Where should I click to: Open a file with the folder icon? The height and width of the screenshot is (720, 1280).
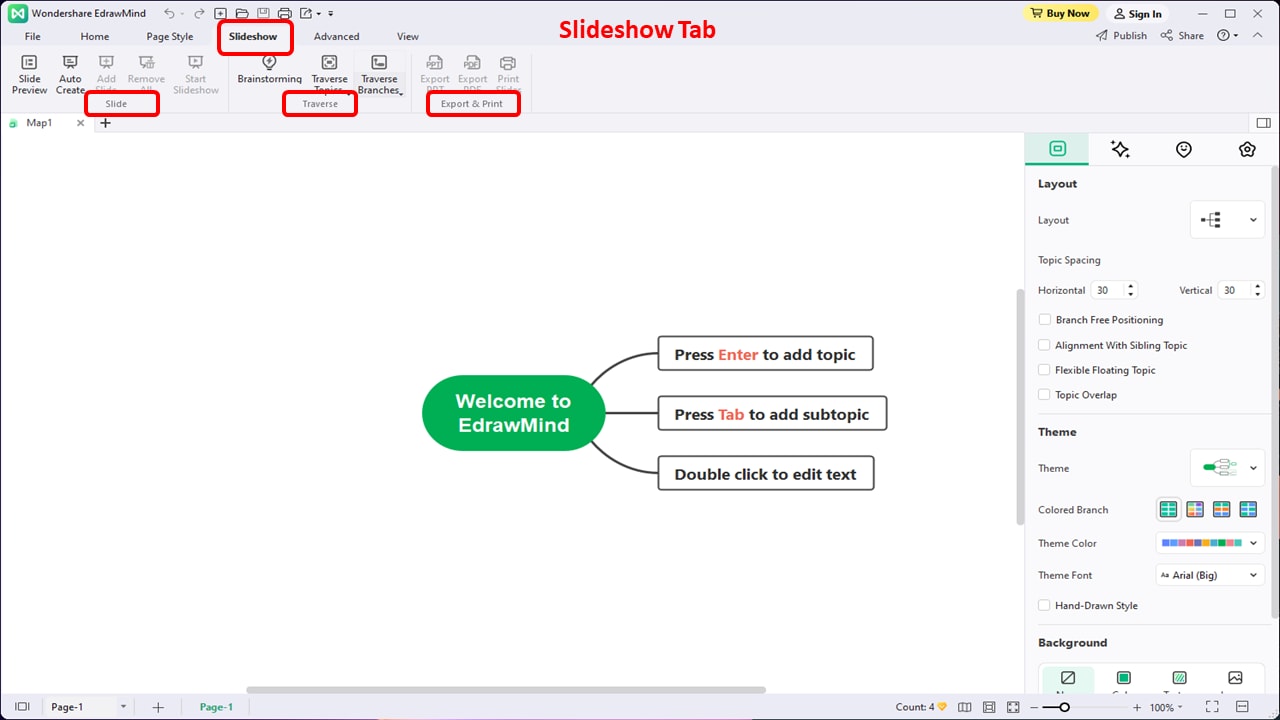point(242,14)
